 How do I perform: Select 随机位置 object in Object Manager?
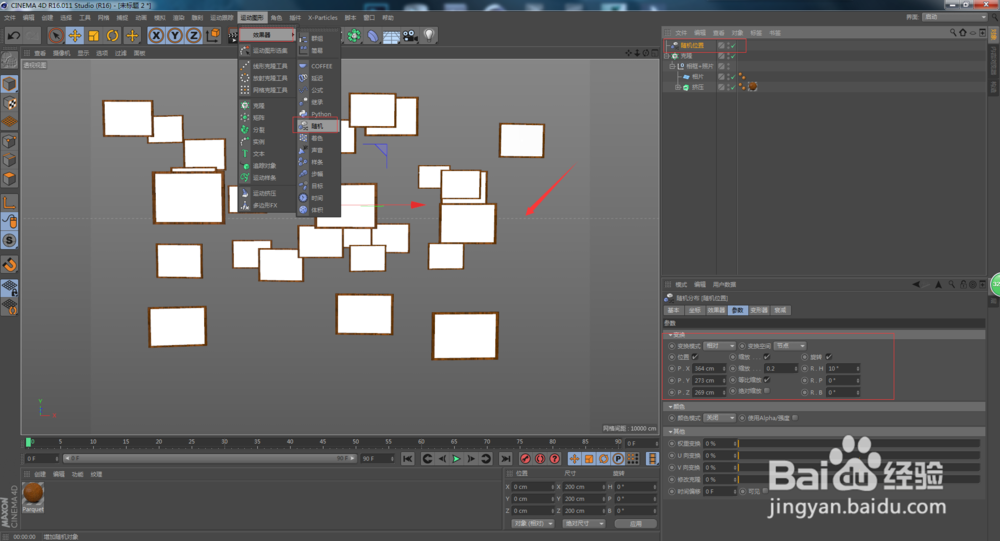(x=692, y=45)
